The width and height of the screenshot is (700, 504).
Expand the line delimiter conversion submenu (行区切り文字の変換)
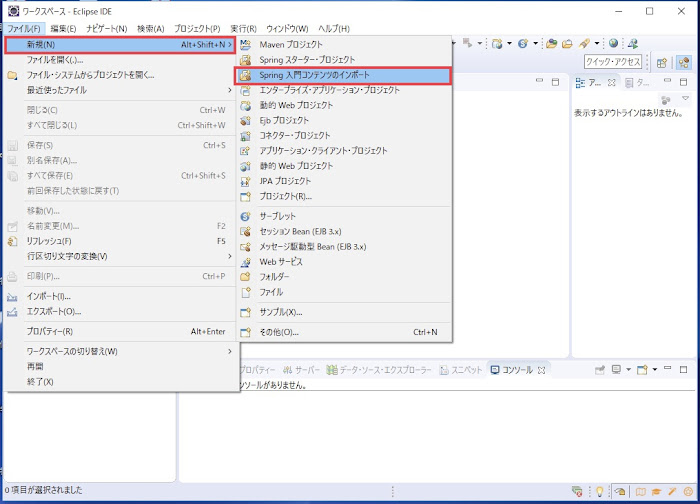pos(121,256)
